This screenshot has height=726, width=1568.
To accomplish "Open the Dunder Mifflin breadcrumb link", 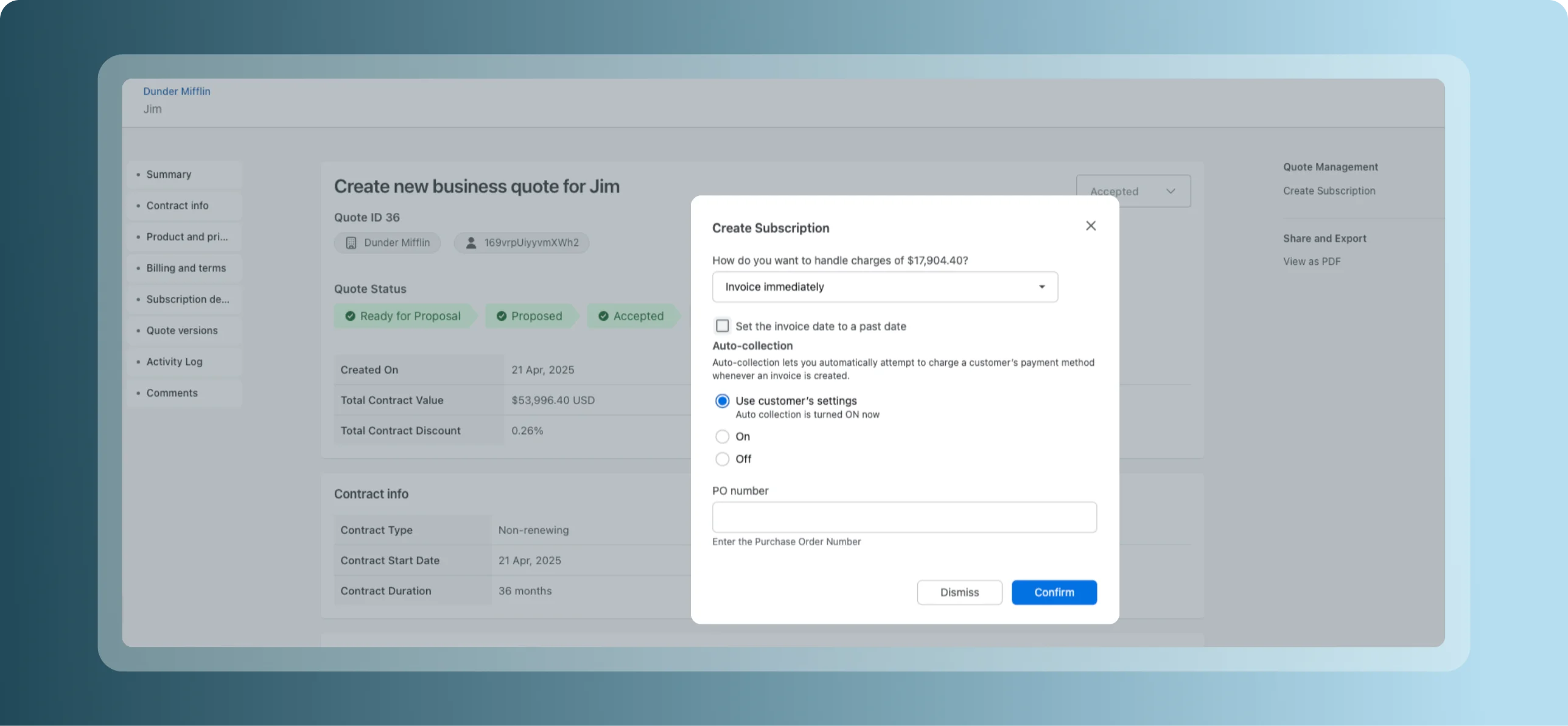I will click(x=177, y=91).
